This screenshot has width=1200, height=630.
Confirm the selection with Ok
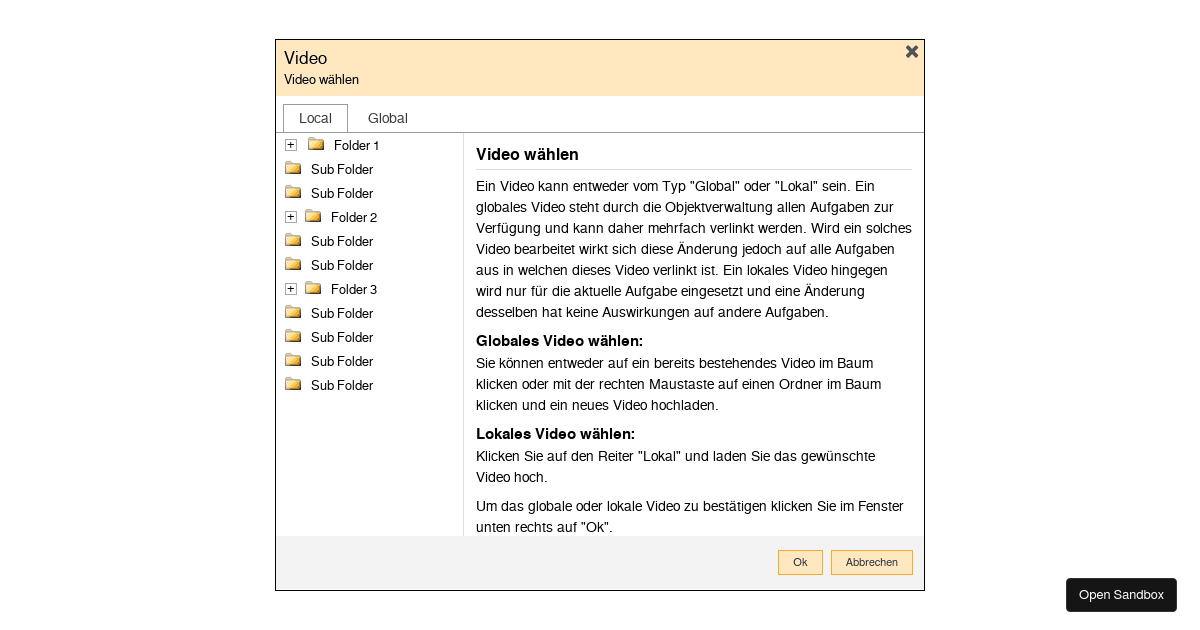(x=800, y=562)
